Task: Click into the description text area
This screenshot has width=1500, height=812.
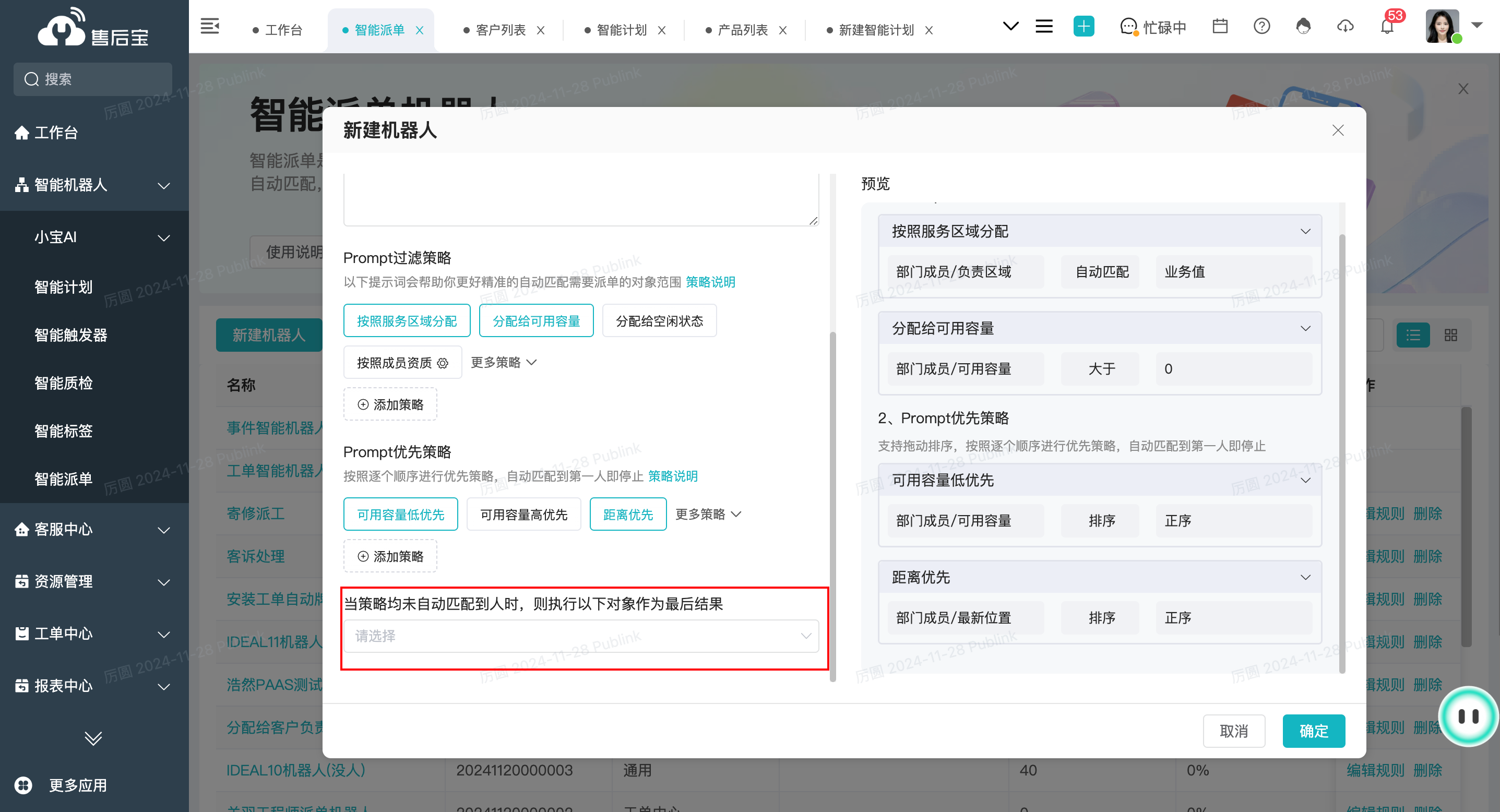Action: (581, 199)
